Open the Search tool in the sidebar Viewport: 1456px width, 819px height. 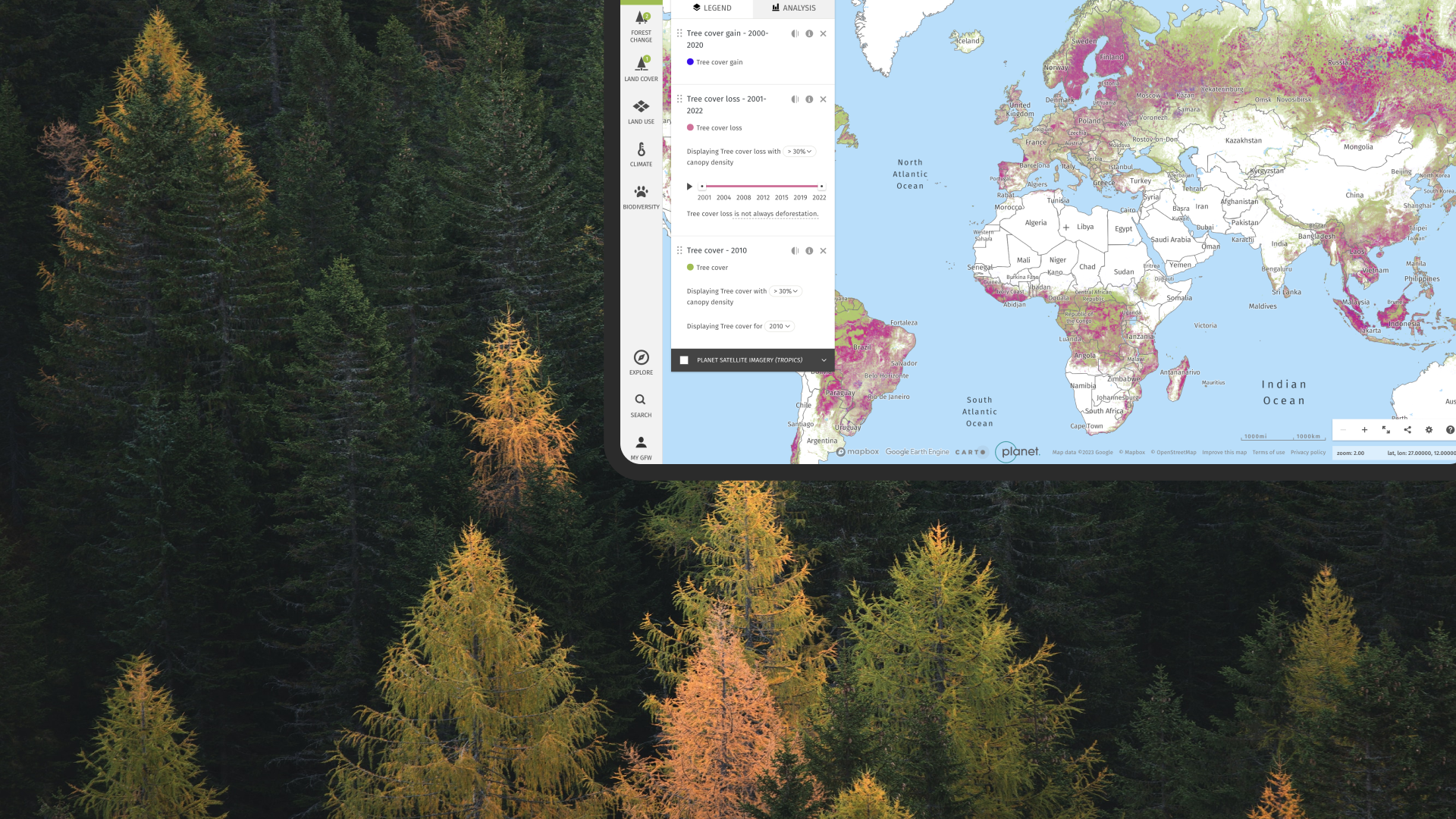[x=641, y=402]
